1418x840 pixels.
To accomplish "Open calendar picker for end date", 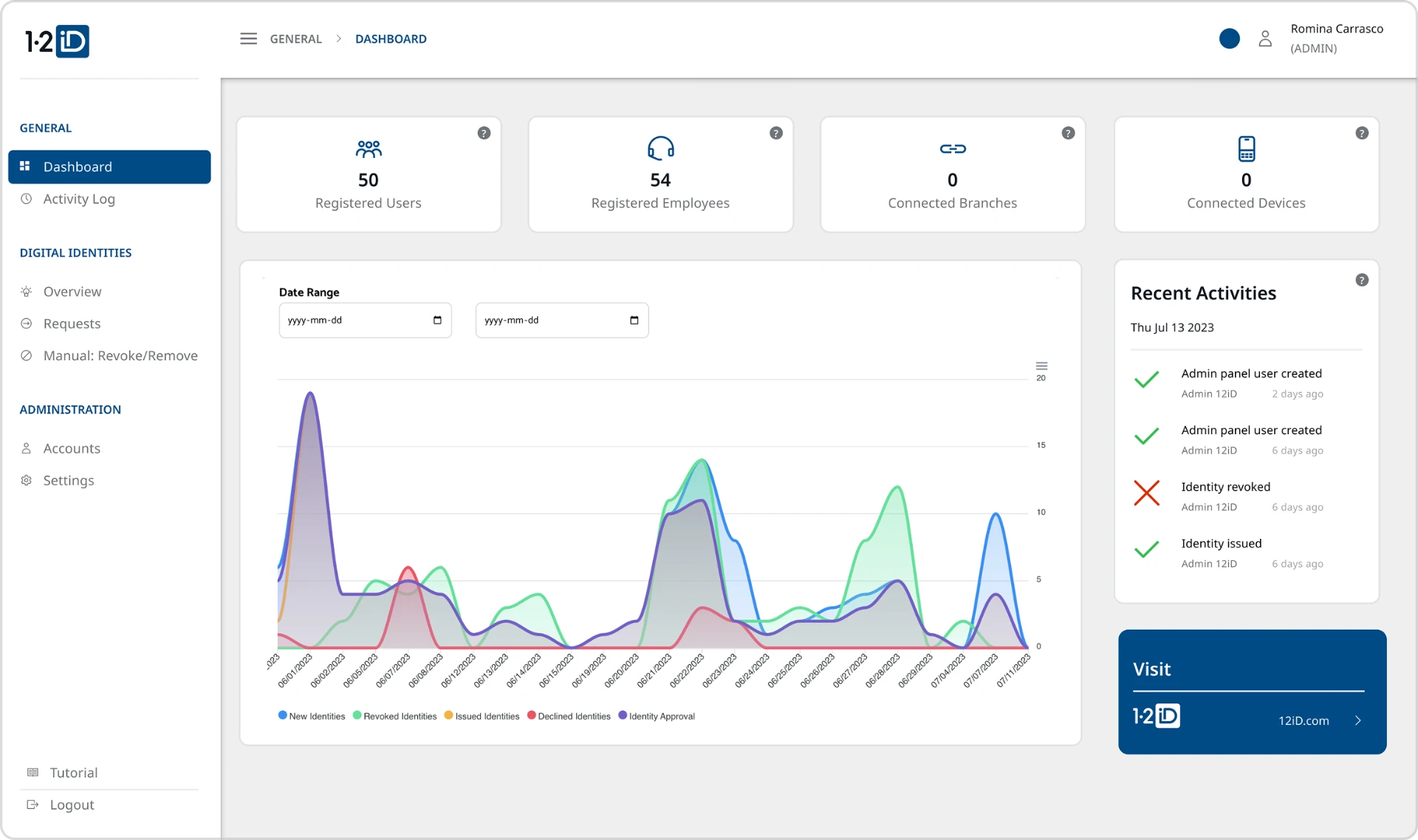I will (x=634, y=320).
